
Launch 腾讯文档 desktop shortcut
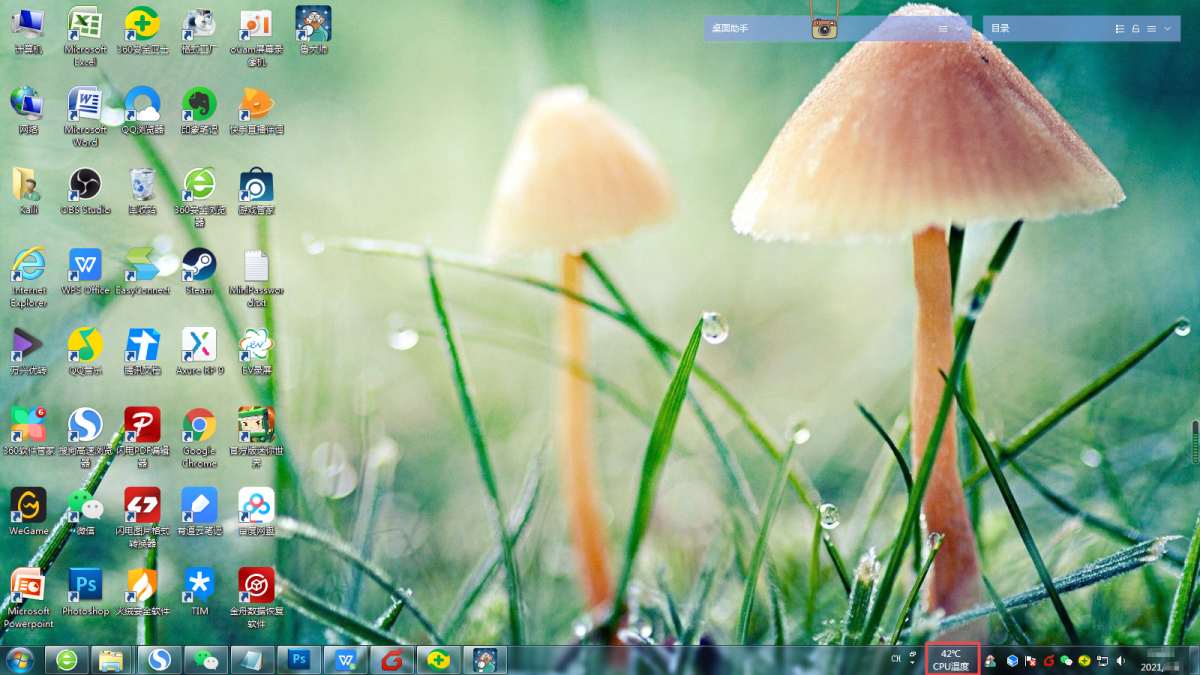tap(142, 351)
